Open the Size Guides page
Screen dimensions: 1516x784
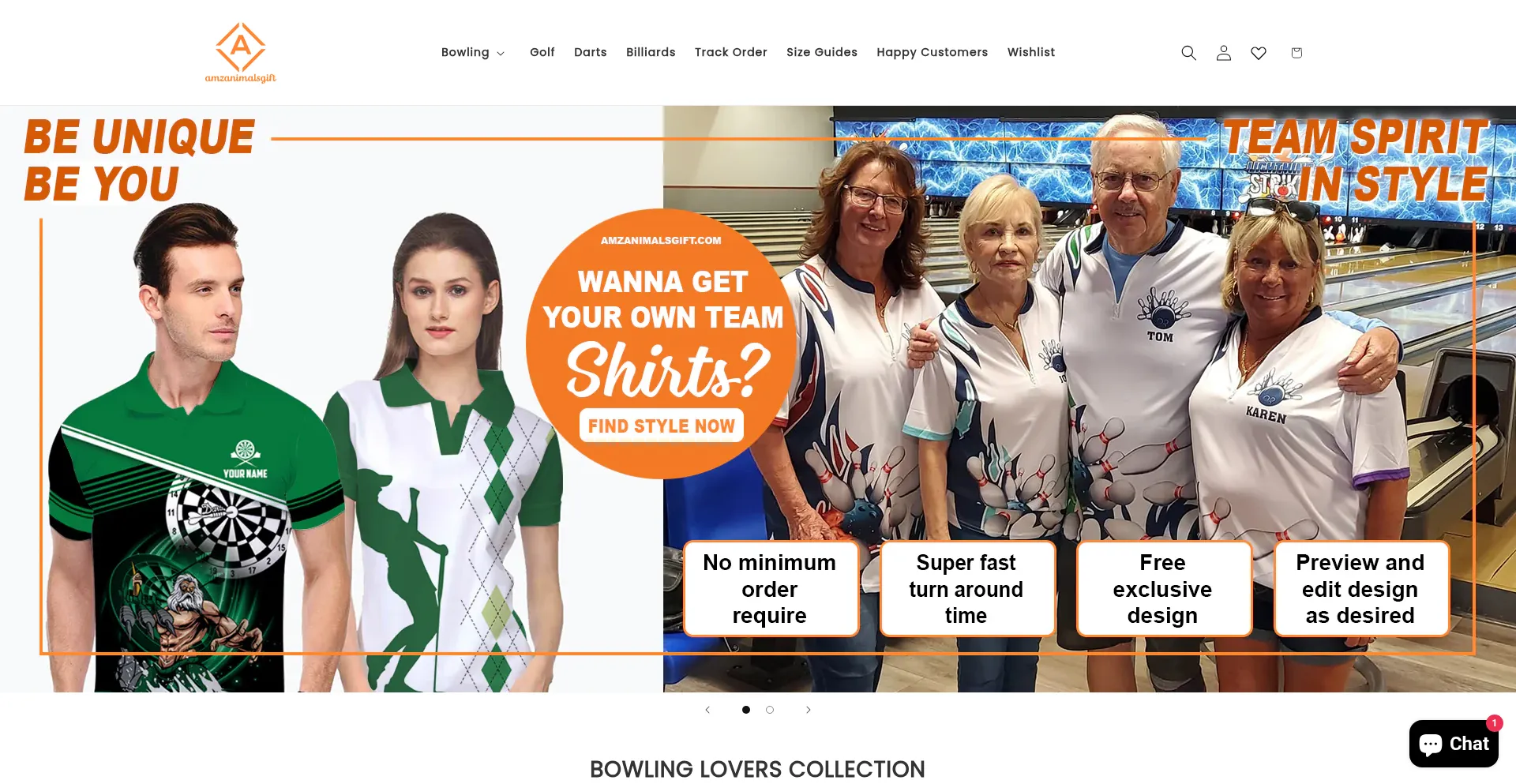(822, 52)
